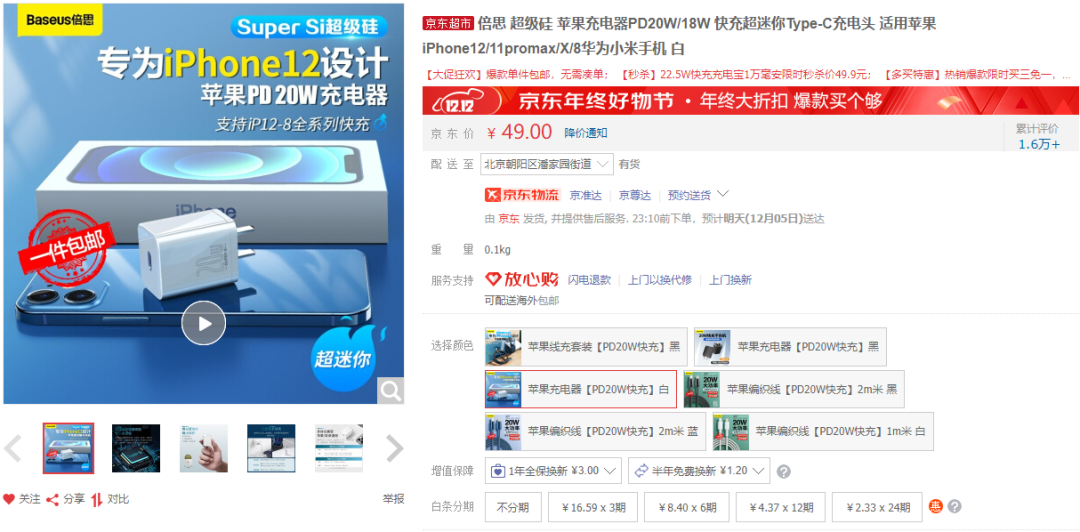Click the 半年免费换新 swap arrows icon
1080x532 pixels.
tap(641, 471)
